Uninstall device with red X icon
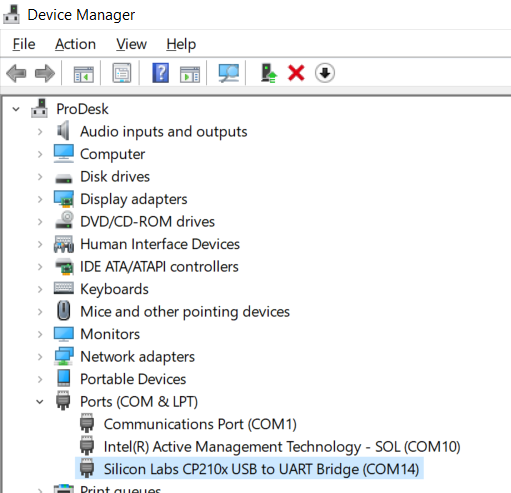 click(296, 73)
